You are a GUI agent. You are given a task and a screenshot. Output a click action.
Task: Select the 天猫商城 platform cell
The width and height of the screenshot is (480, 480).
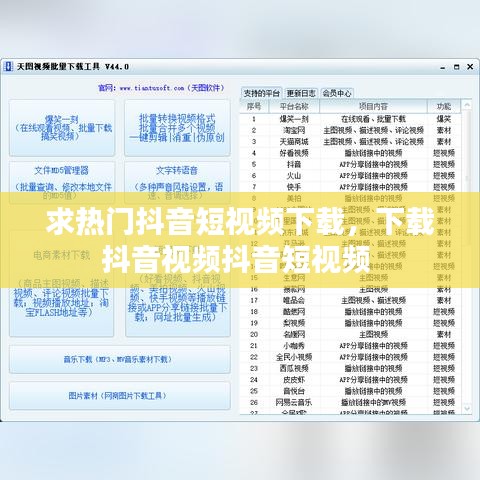click(294, 142)
